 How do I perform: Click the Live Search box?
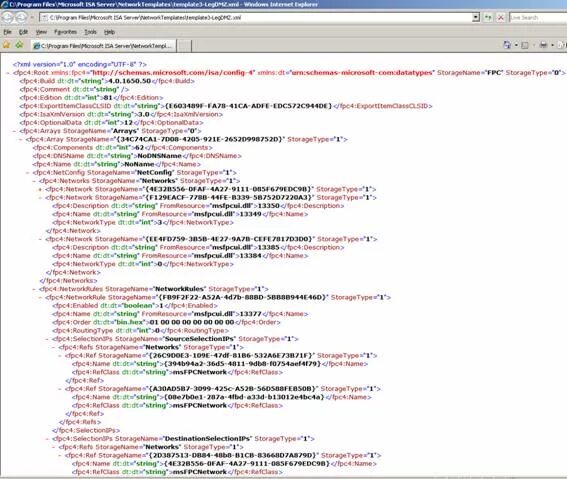coord(538,18)
